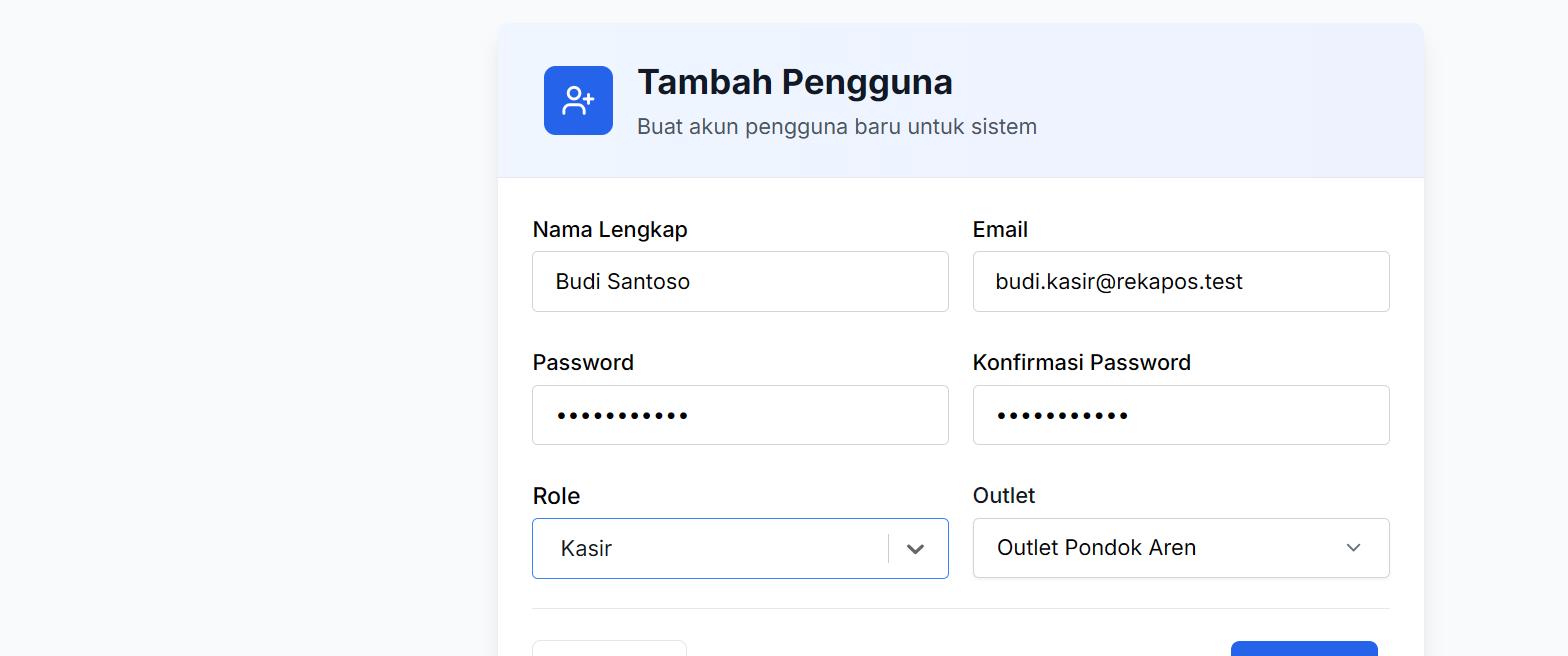The image size is (1568, 656).
Task: Open the Role dropdown showing Kasir
Action: point(740,548)
